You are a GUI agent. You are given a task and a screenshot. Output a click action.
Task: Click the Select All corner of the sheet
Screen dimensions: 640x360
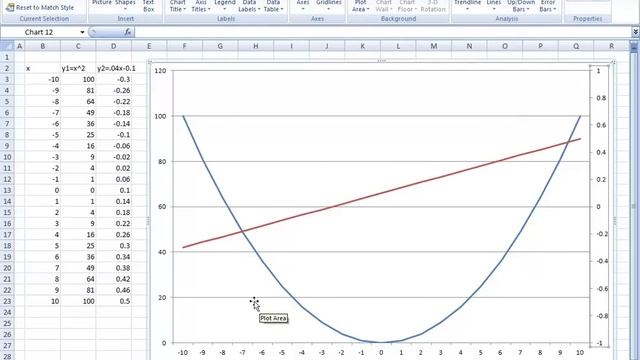[7, 46]
